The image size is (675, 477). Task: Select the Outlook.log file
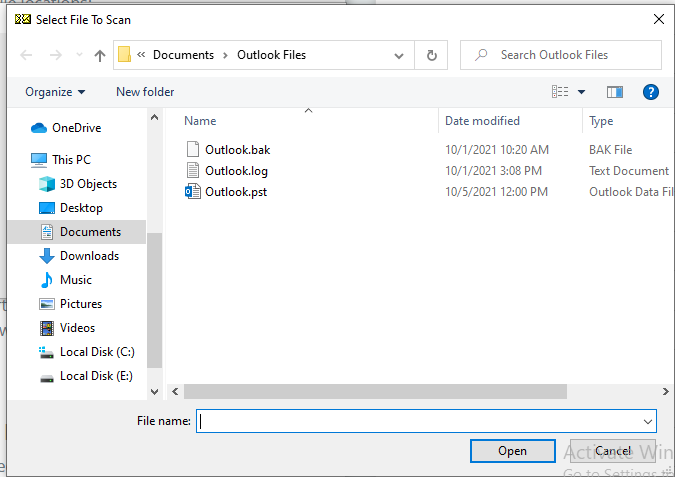tap(236, 171)
